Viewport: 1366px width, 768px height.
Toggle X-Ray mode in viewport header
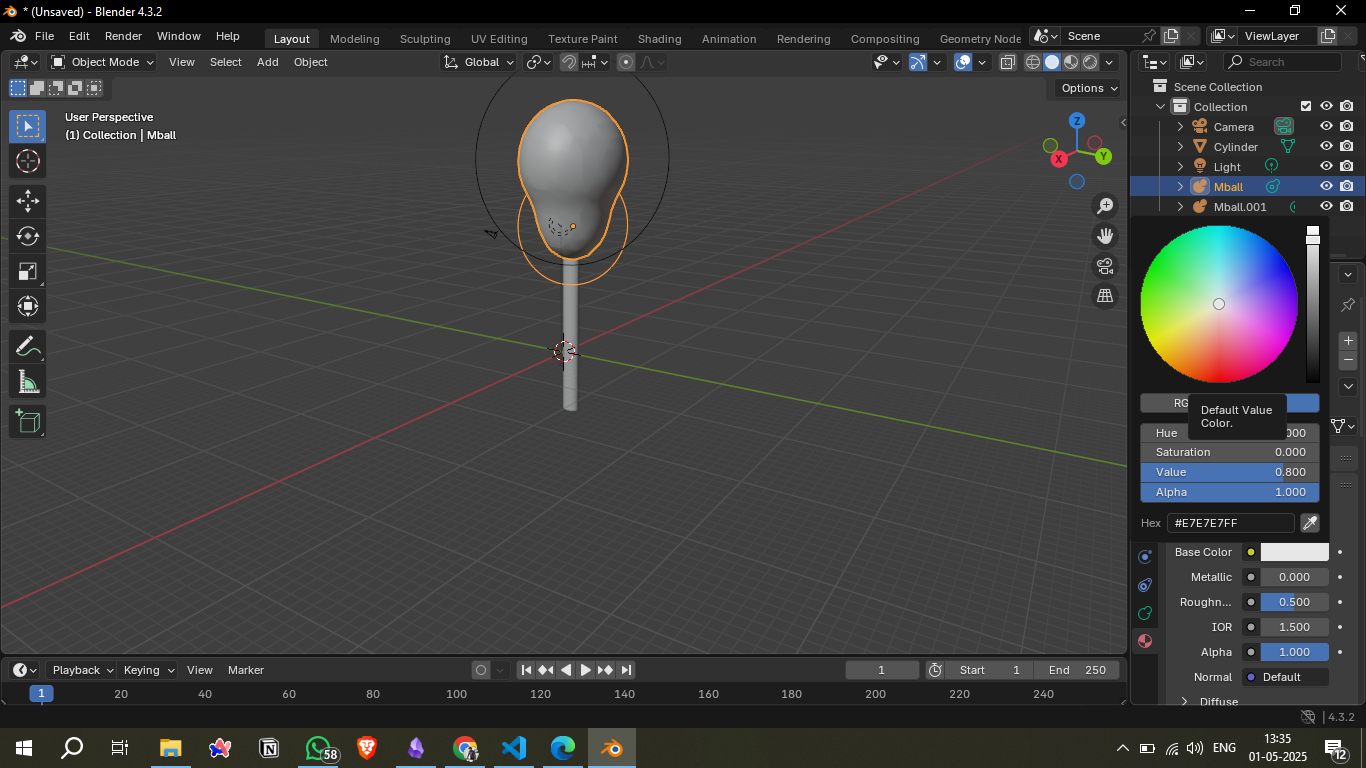point(1008,62)
